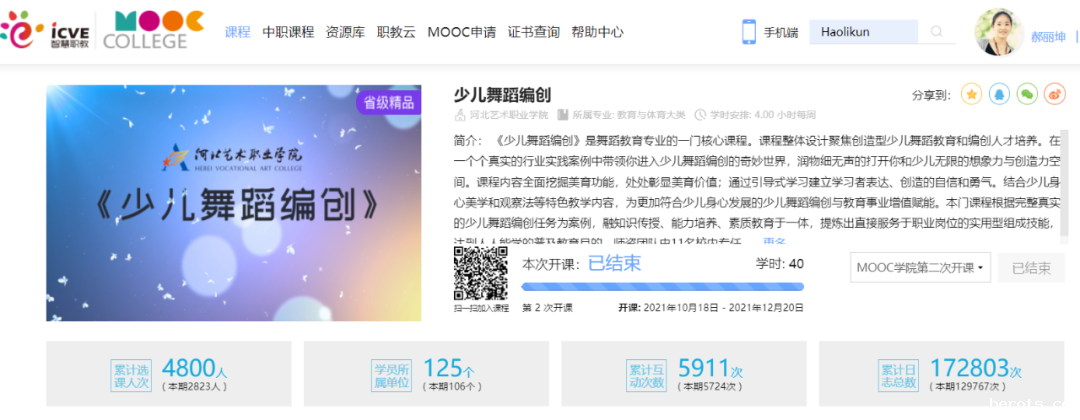The height and width of the screenshot is (420, 1080).
Task: Click the ICVE 智慧职教 logo
Action: (x=46, y=31)
